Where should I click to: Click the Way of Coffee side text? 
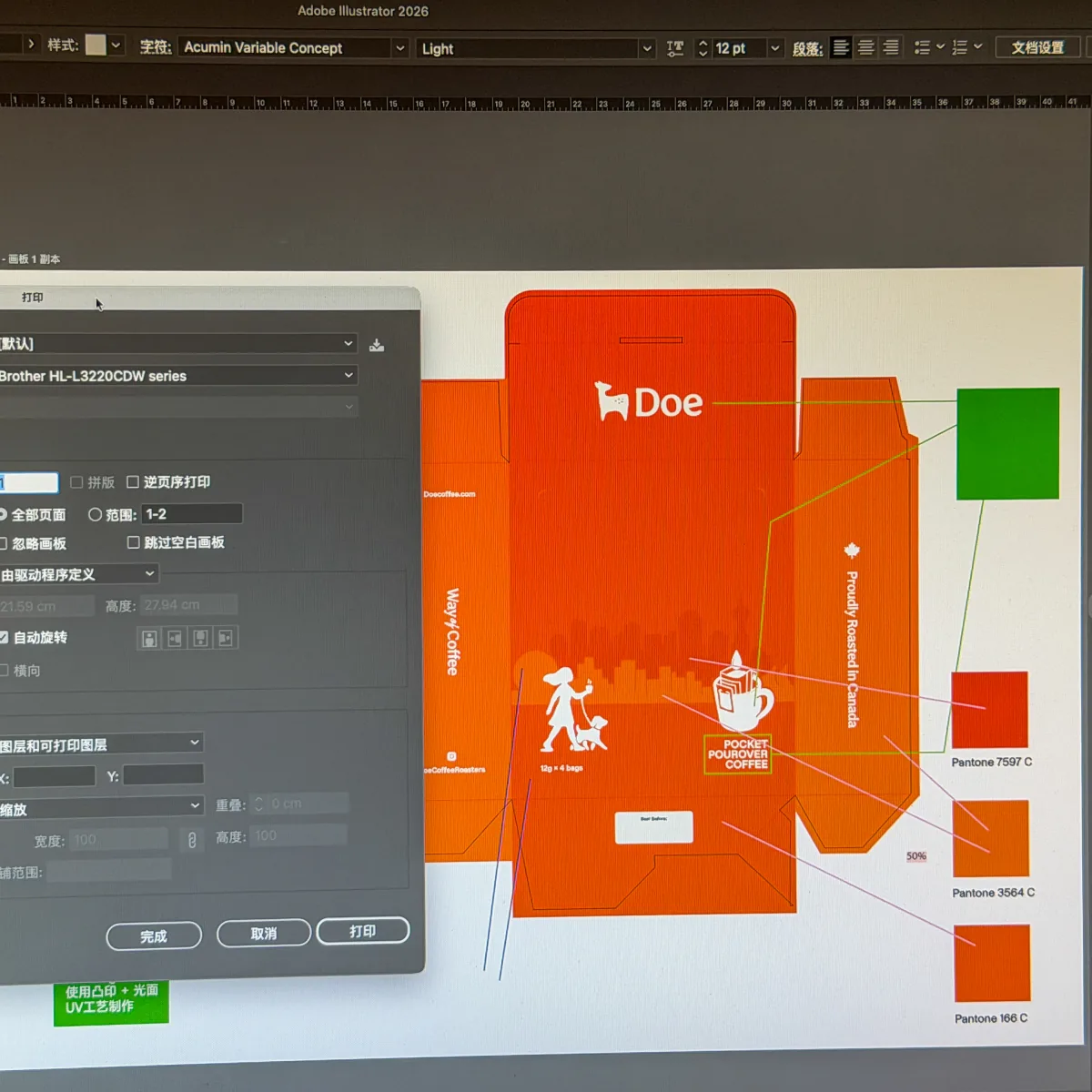(x=452, y=632)
